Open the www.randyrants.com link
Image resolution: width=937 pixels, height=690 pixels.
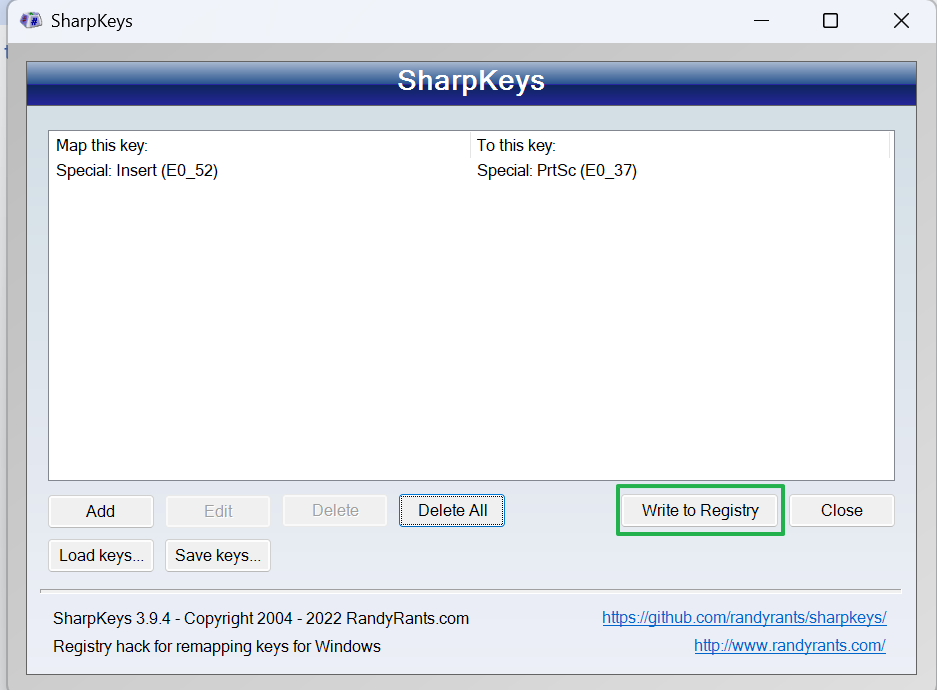point(790,646)
